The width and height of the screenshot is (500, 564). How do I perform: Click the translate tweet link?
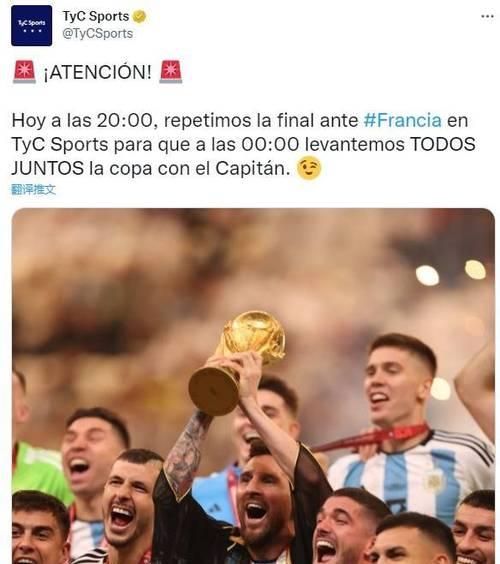33,190
